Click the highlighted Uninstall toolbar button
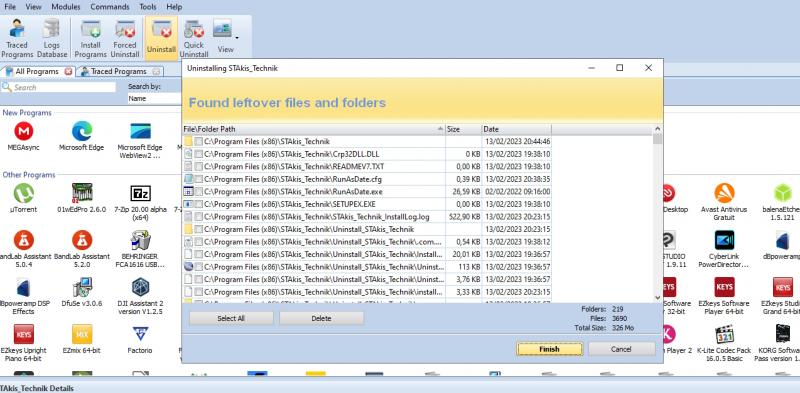The width and height of the screenshot is (800, 393). (161, 38)
